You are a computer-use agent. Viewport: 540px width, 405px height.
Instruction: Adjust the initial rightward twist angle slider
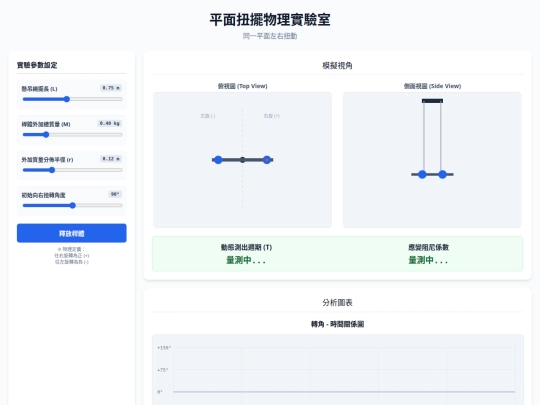(72, 206)
